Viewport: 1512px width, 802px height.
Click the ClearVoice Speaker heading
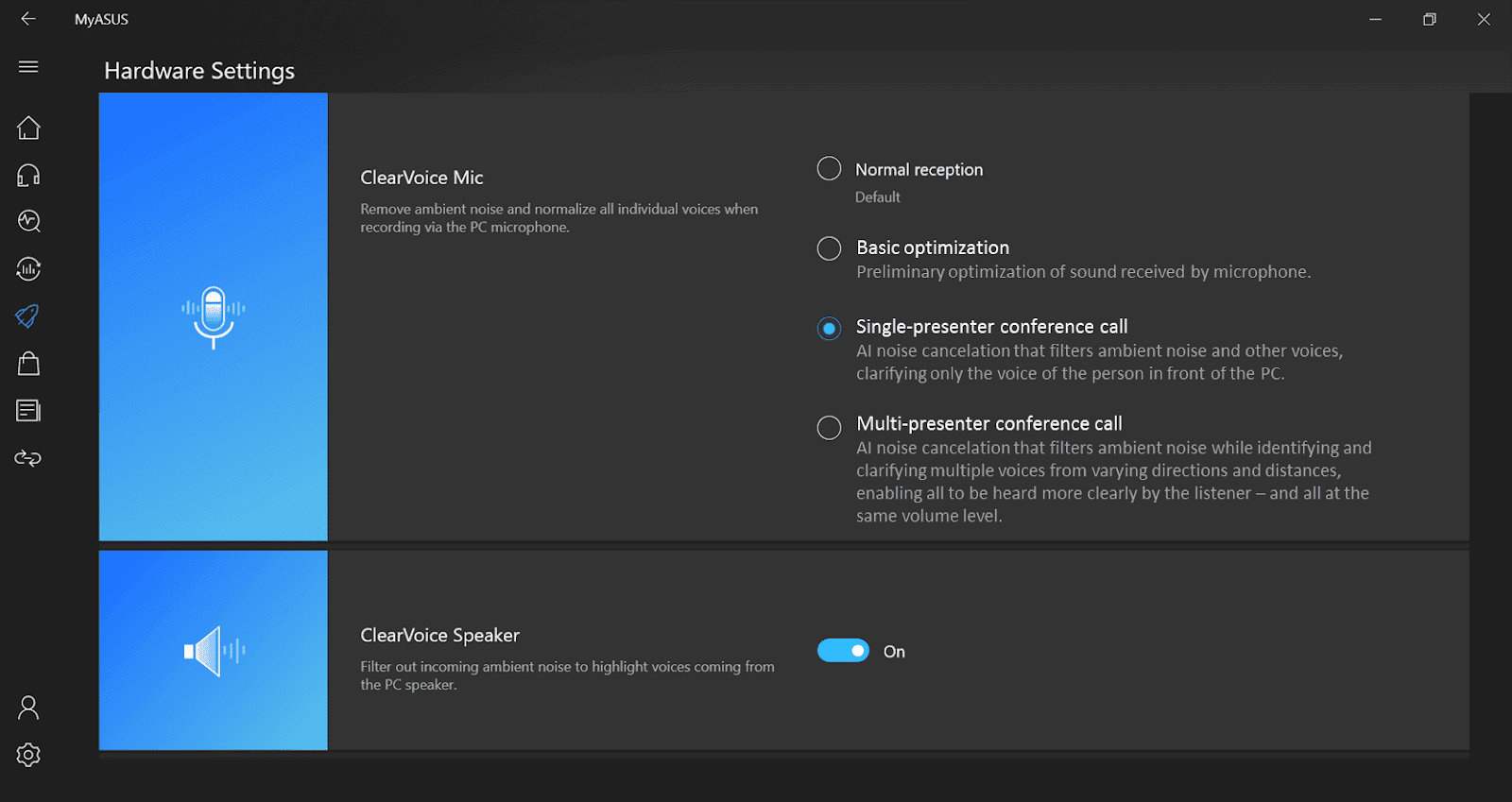tap(439, 636)
